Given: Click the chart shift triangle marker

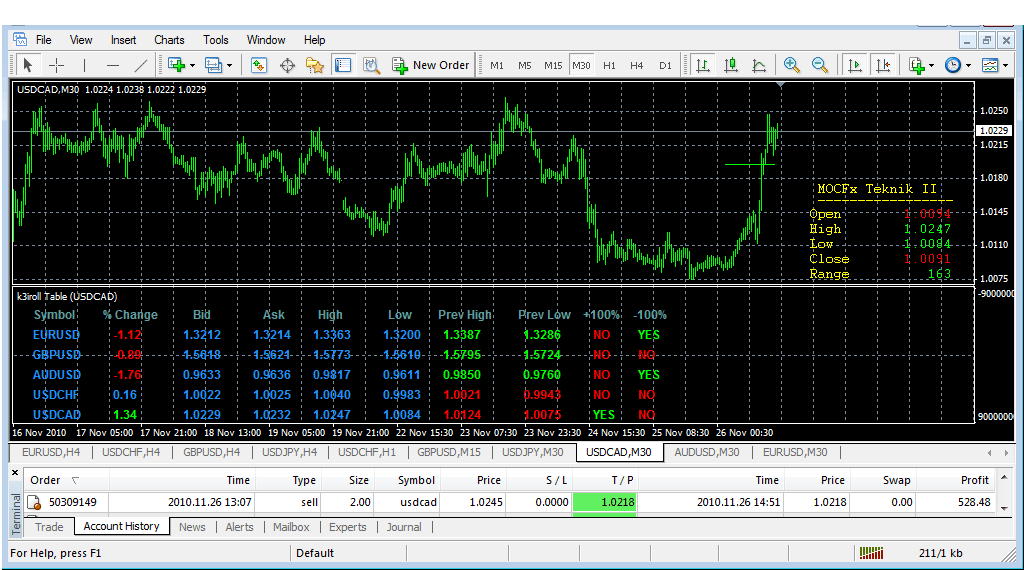Looking at the screenshot, I should (780, 85).
